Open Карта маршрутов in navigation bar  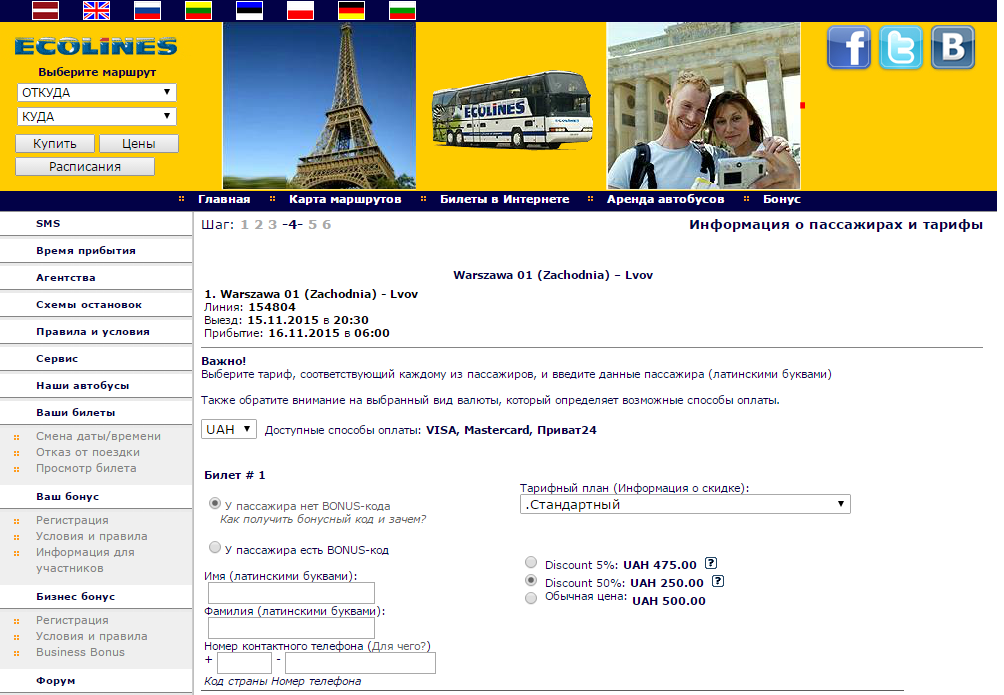pos(345,199)
